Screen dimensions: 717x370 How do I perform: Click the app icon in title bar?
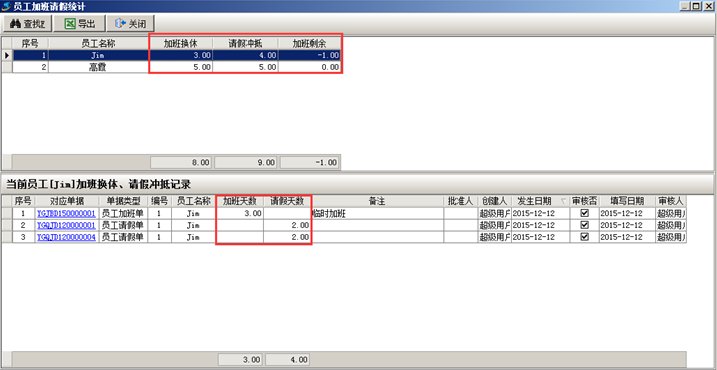click(x=6, y=6)
